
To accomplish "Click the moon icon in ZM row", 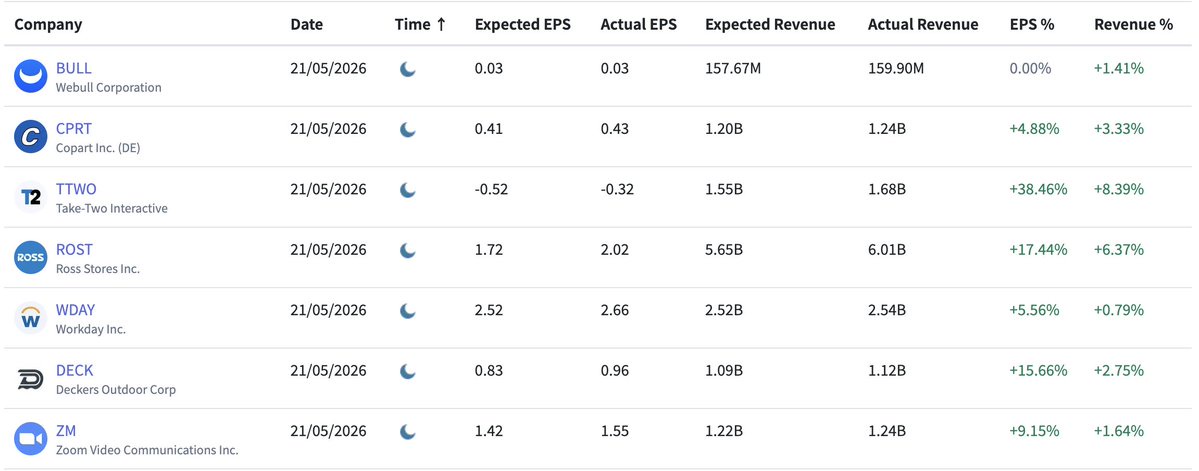I will tap(408, 432).
